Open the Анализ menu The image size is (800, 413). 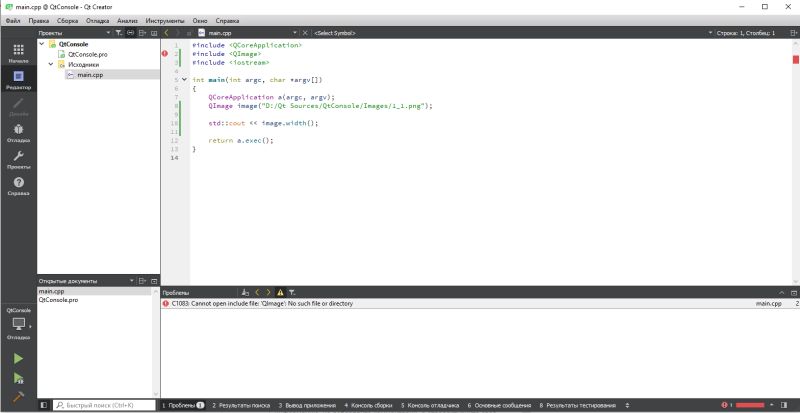127,21
